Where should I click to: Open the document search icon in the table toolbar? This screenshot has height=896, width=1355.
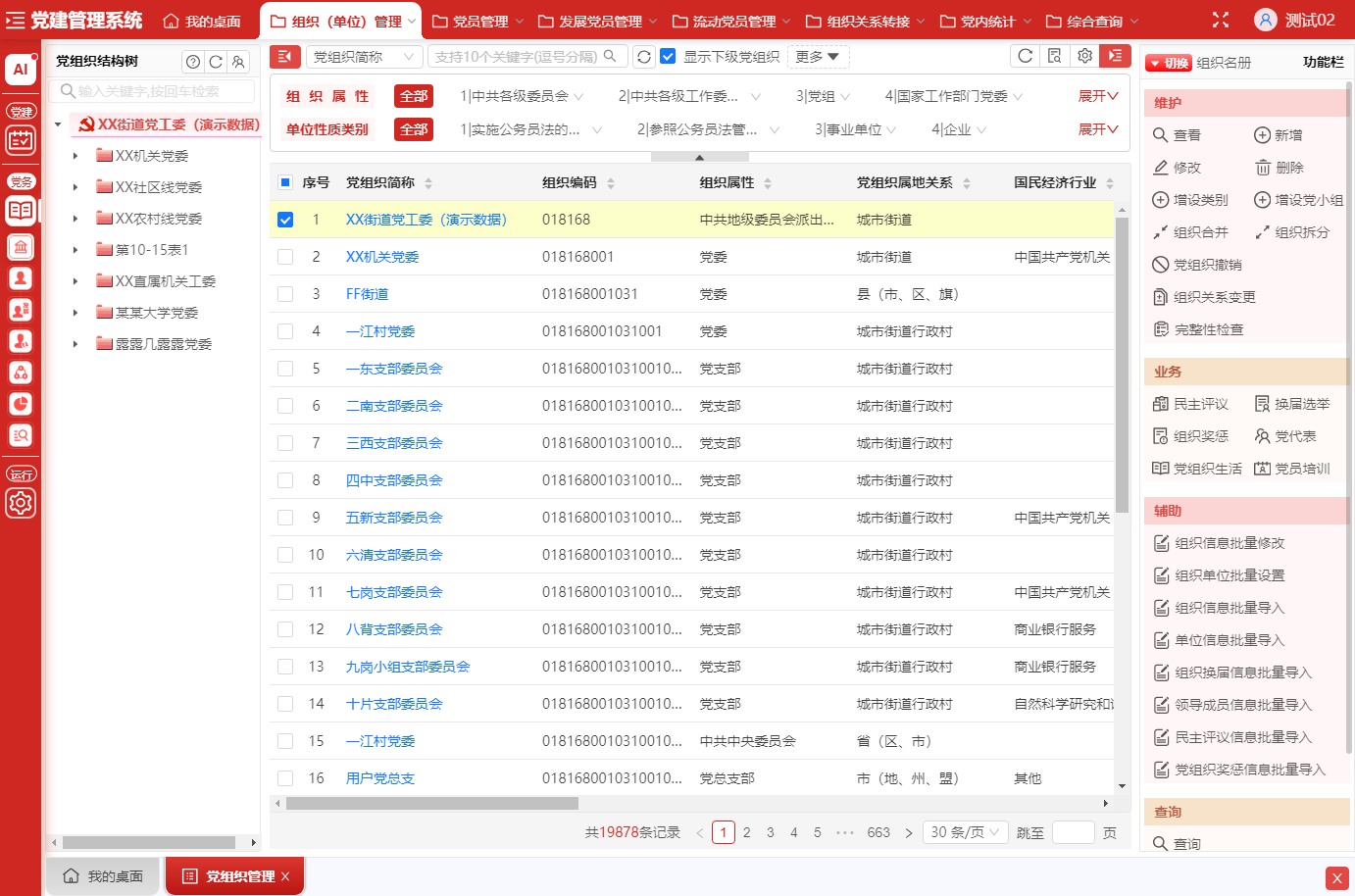point(1055,56)
